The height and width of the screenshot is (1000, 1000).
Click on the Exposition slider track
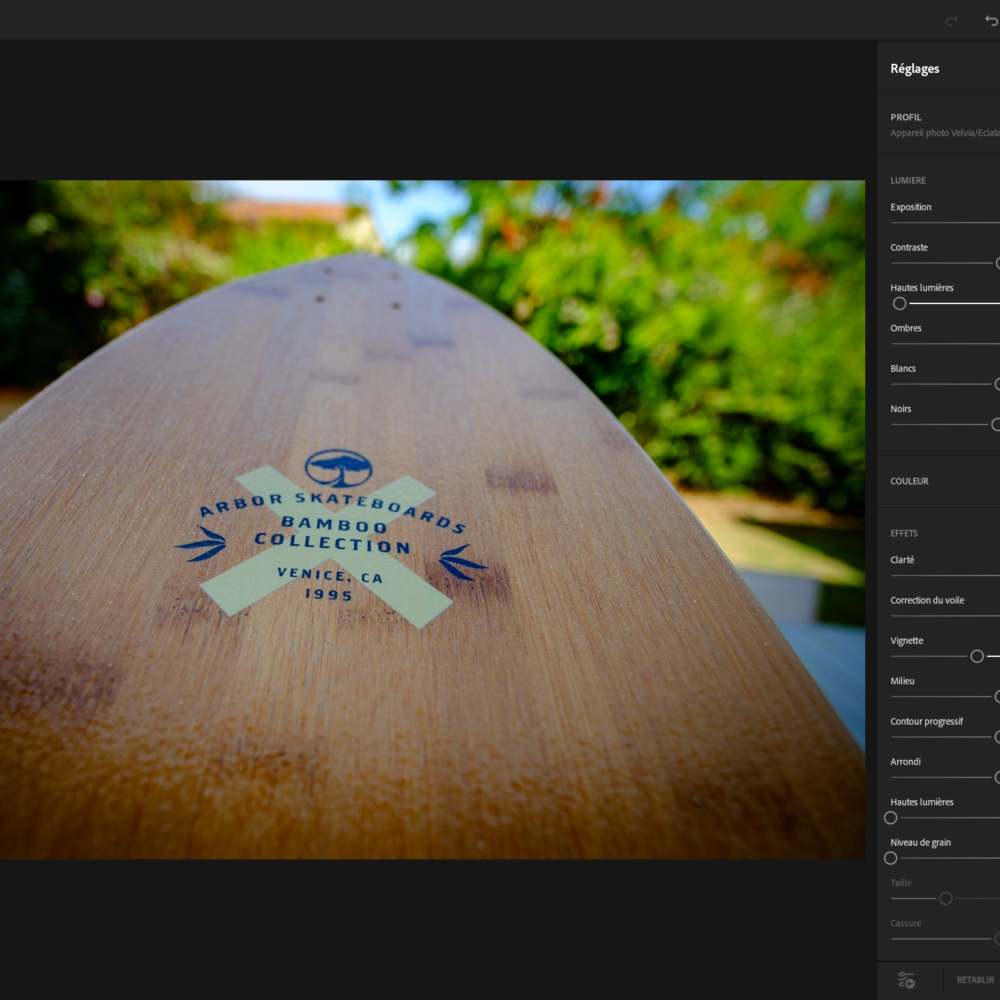[x=945, y=223]
